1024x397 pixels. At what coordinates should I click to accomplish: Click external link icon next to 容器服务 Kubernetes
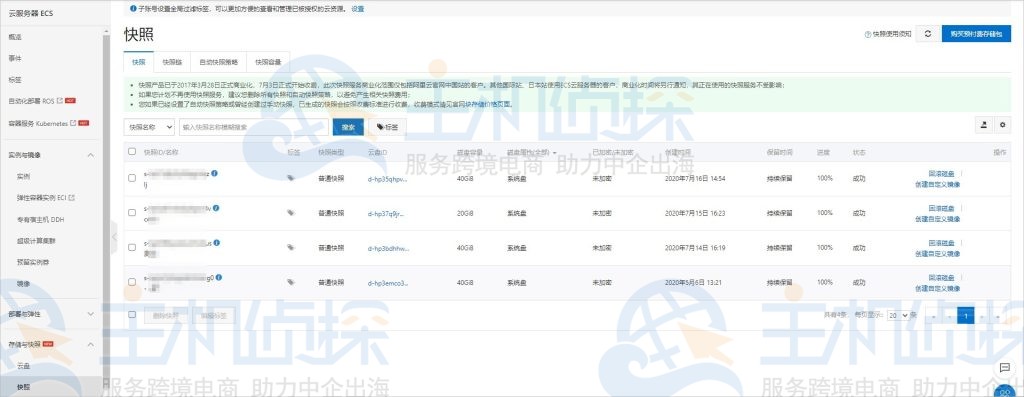pos(72,123)
